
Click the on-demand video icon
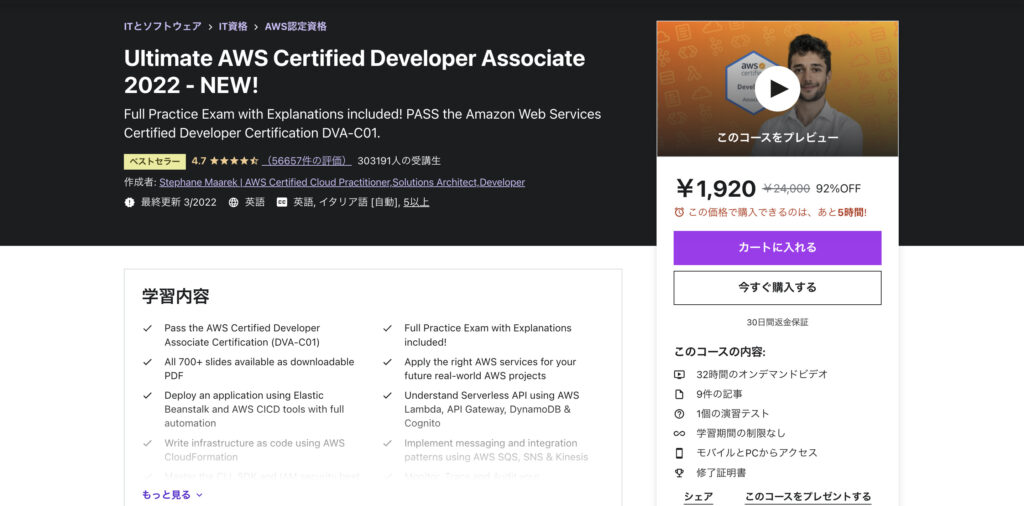(x=679, y=375)
